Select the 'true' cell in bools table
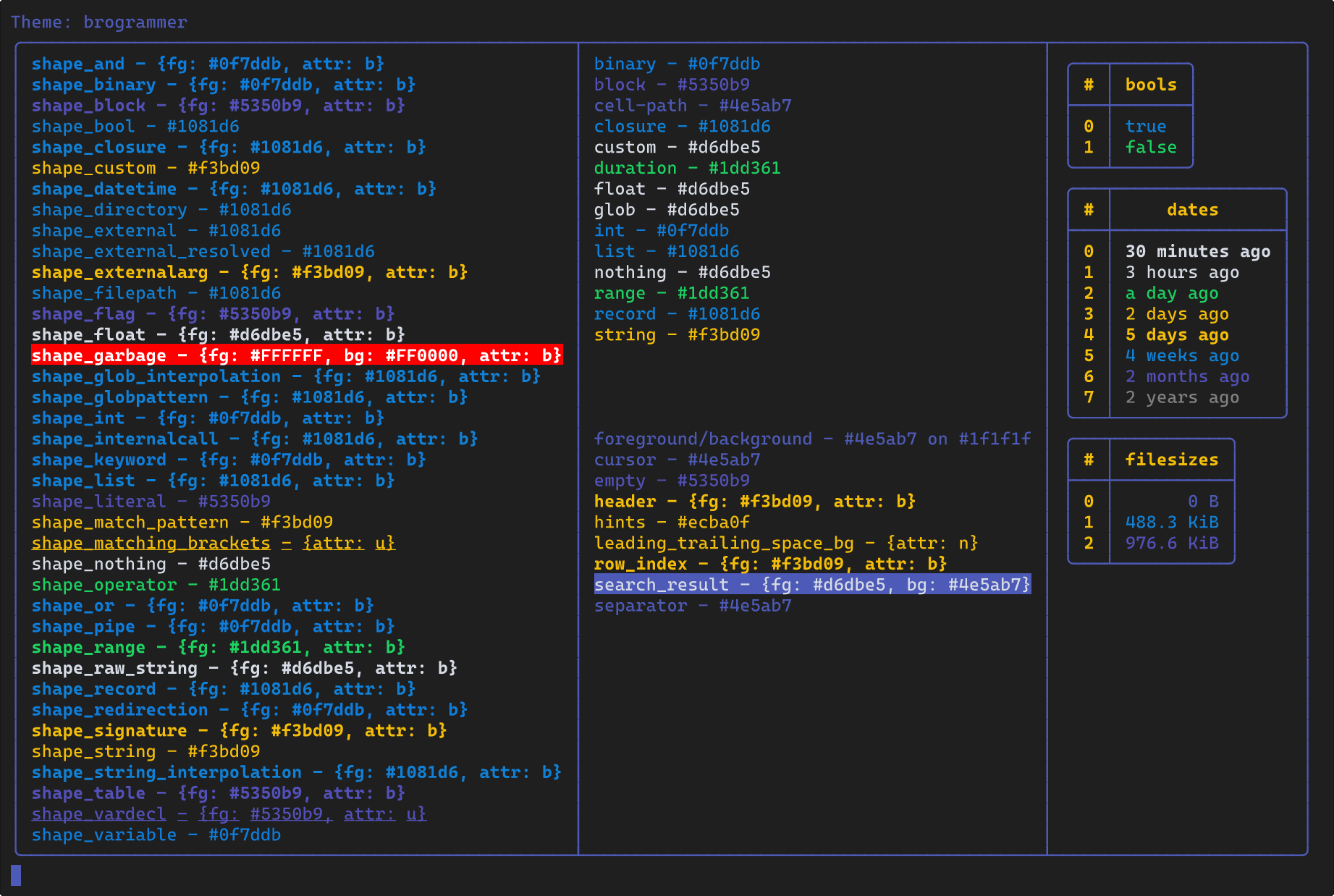The image size is (1334, 896). (1146, 127)
